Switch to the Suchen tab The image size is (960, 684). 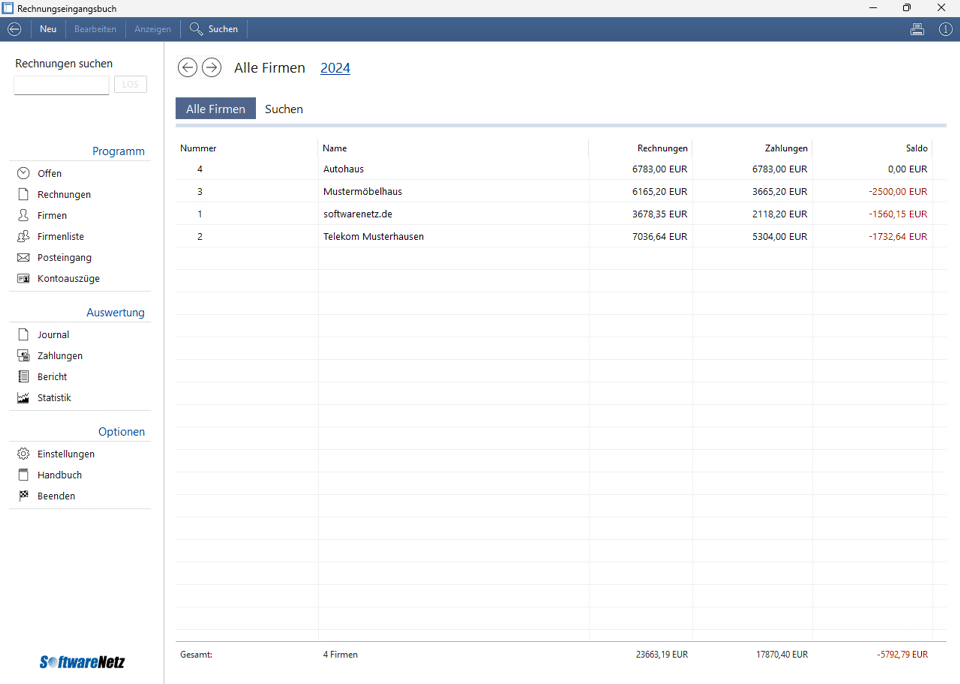tap(284, 109)
